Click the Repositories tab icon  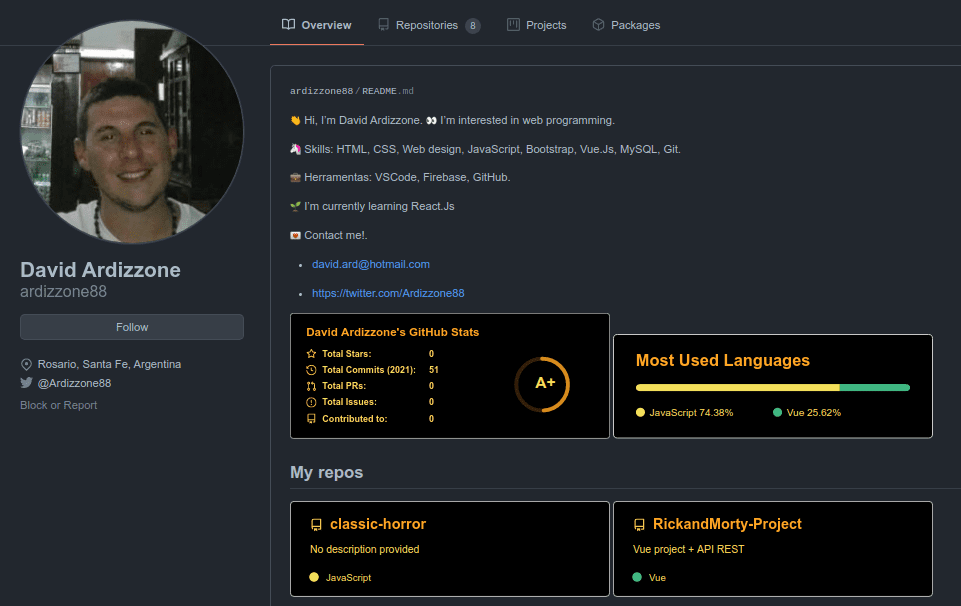384,25
